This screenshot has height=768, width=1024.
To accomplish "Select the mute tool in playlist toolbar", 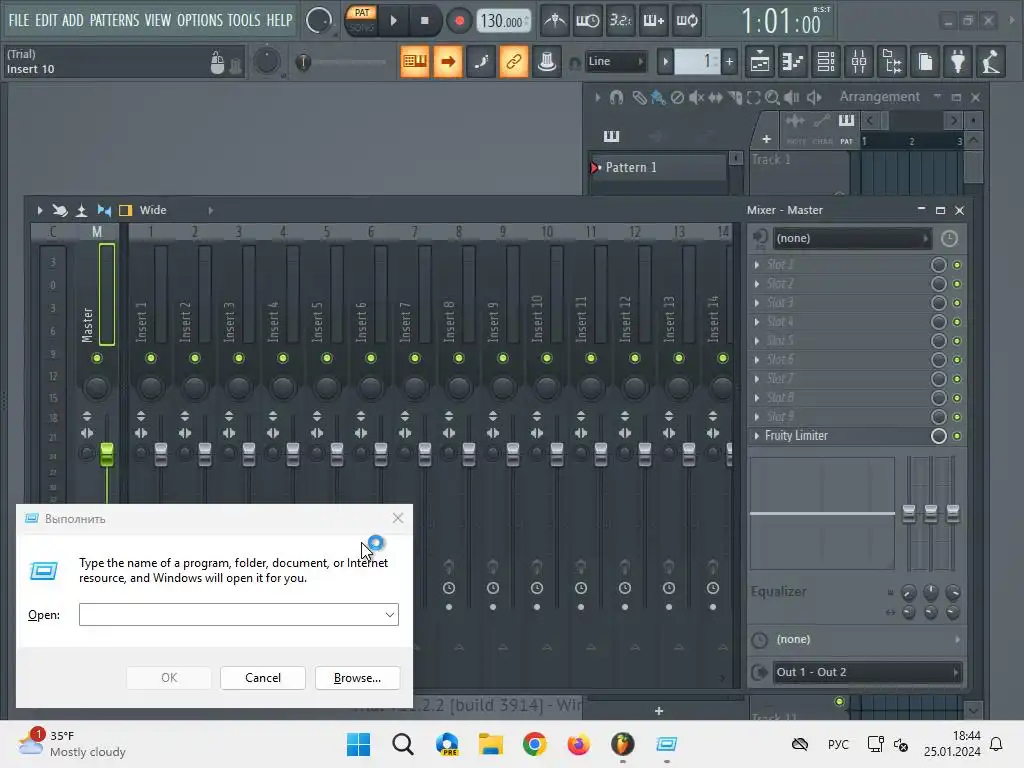I will point(696,98).
